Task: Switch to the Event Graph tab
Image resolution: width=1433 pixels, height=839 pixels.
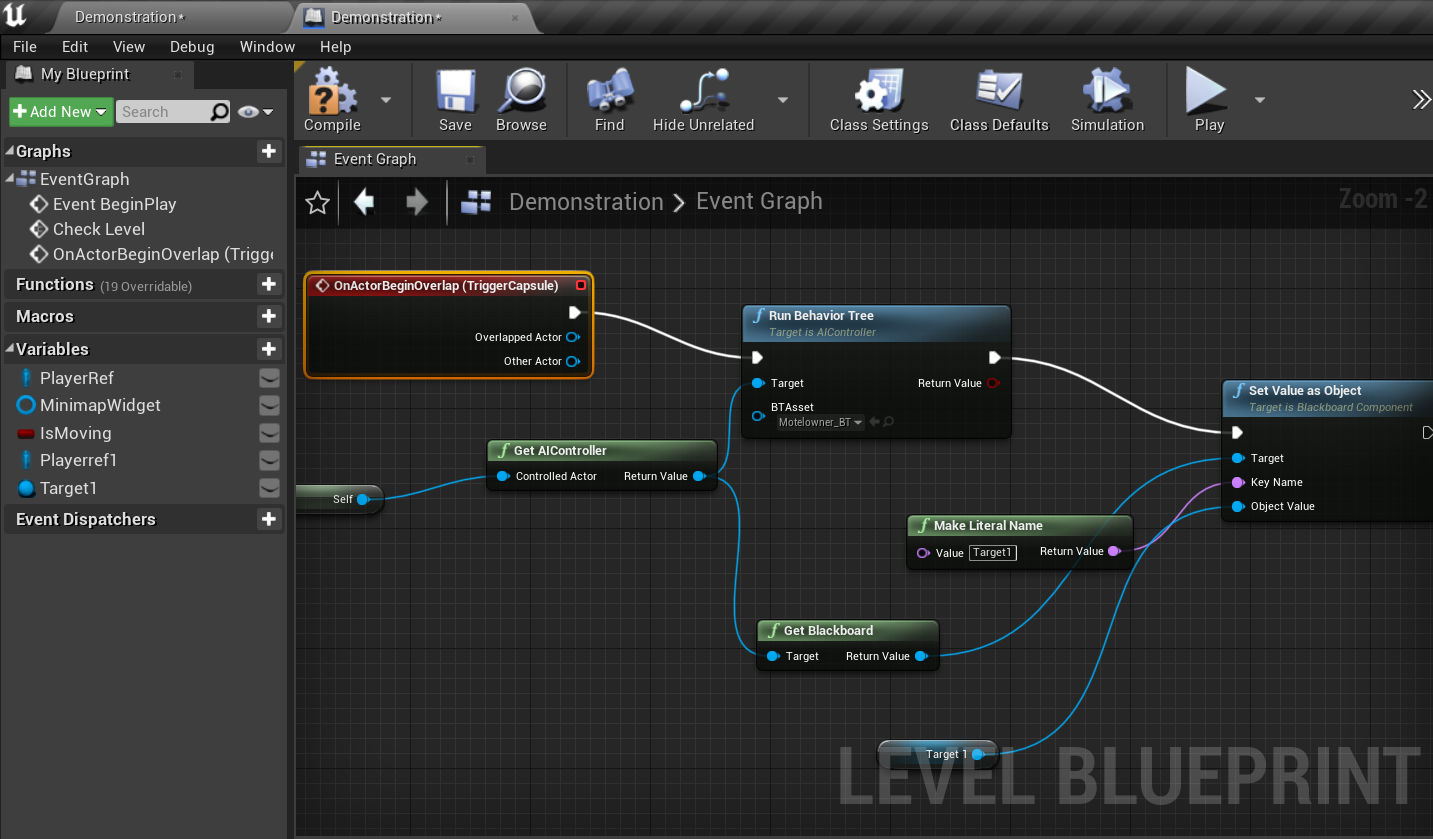Action: [391, 159]
